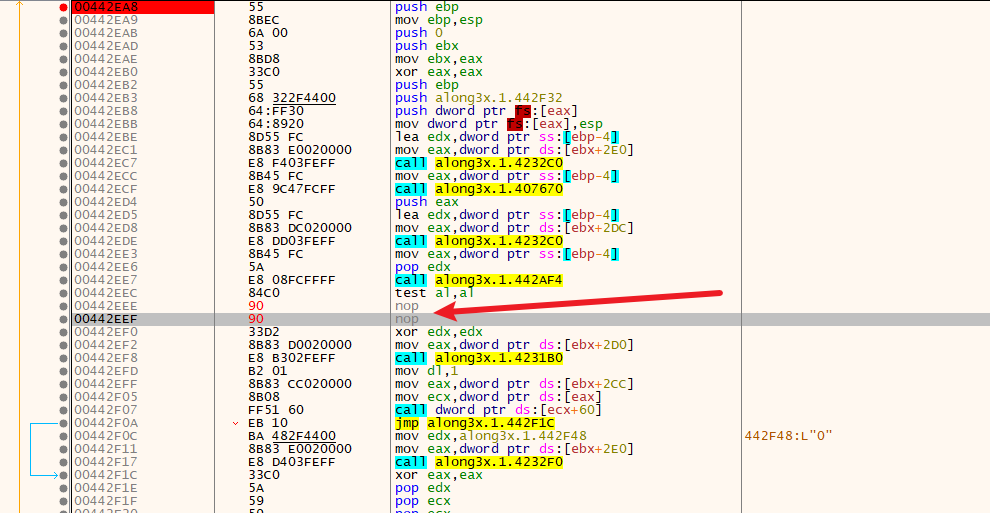Remove the red breakpoint at 00442EA8
This screenshot has width=990, height=513.
[63, 7]
